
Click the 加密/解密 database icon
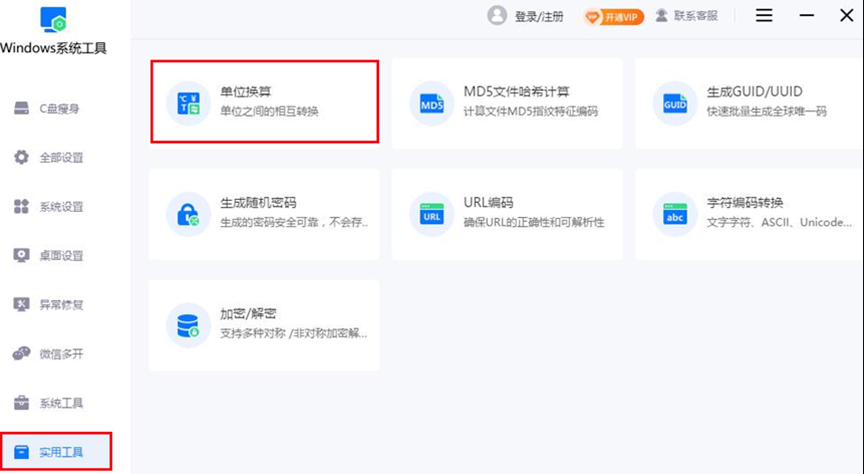[188, 325]
